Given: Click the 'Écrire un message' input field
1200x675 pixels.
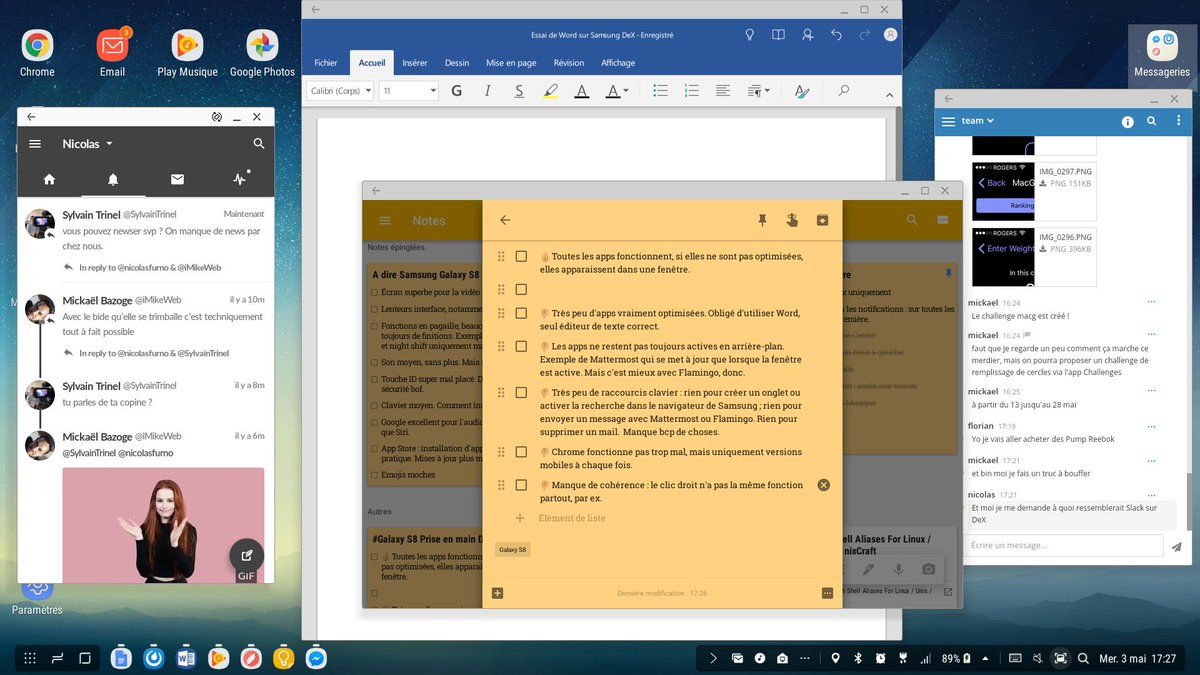Looking at the screenshot, I should (1063, 546).
